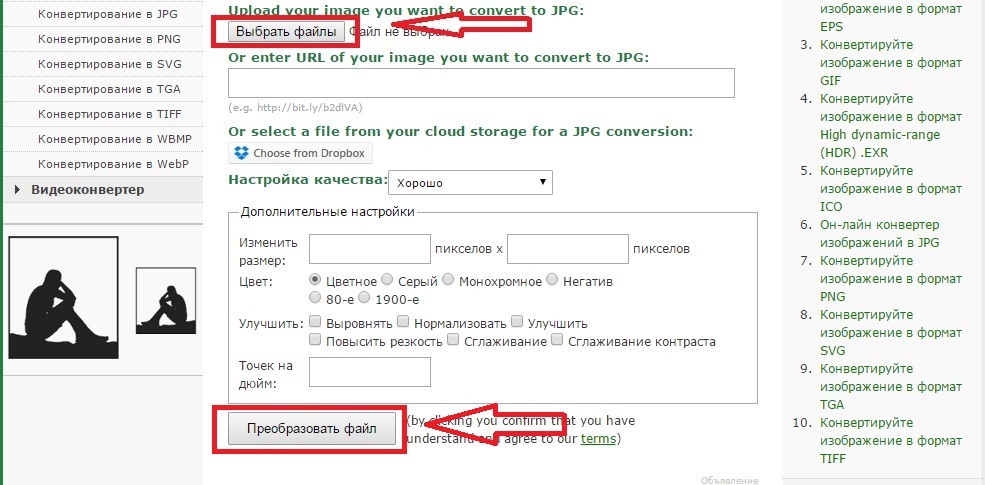Open the terms link
The width and height of the screenshot is (985, 485).
point(598,438)
